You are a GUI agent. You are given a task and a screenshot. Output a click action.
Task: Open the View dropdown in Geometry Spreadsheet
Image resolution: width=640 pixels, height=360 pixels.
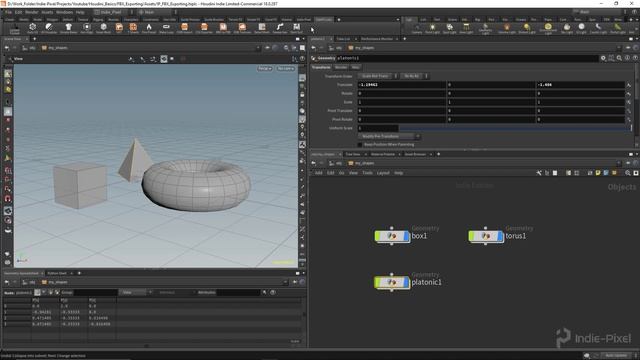click(x=135, y=292)
